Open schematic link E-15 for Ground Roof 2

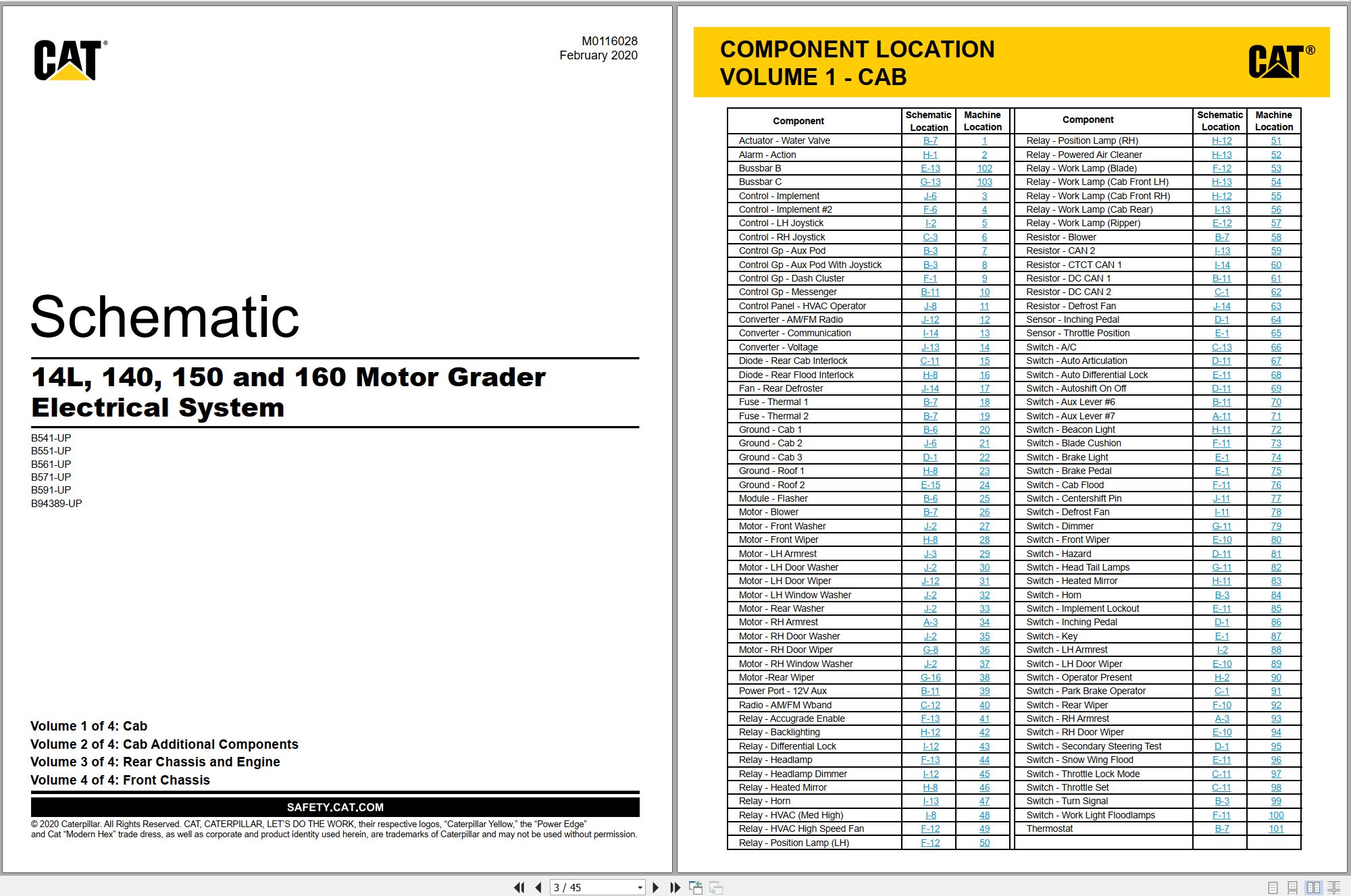click(x=930, y=485)
